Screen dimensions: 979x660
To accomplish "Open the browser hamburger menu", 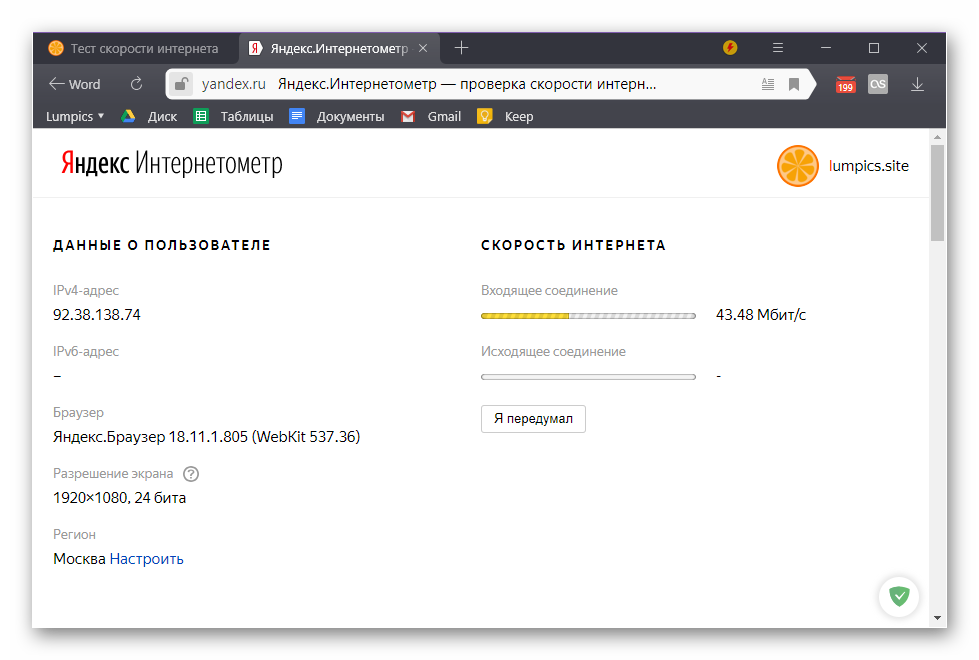I will pyautogui.click(x=778, y=47).
